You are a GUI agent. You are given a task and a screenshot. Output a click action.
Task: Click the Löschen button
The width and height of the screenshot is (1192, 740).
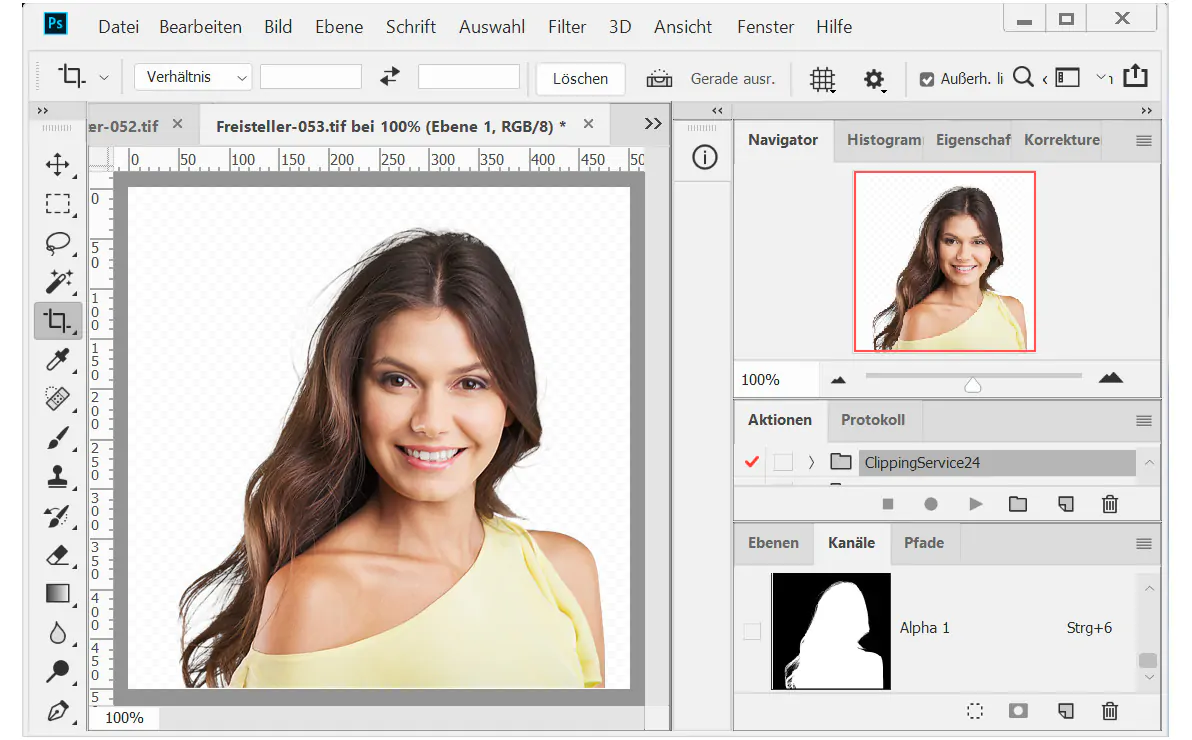click(580, 78)
